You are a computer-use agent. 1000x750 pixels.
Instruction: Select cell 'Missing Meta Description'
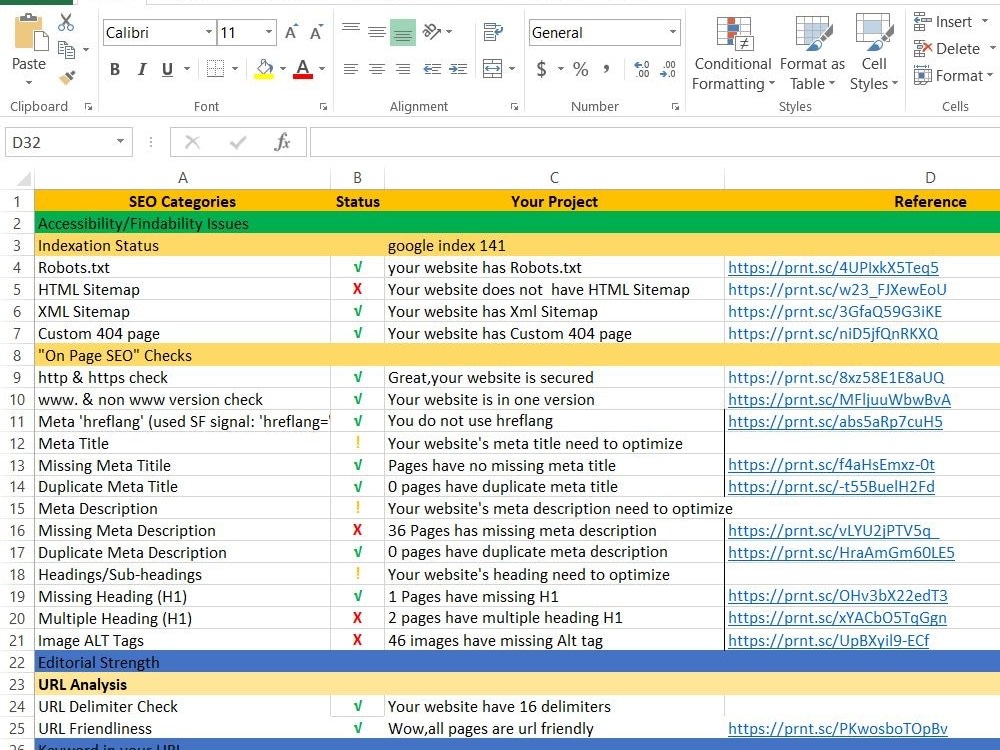point(182,531)
